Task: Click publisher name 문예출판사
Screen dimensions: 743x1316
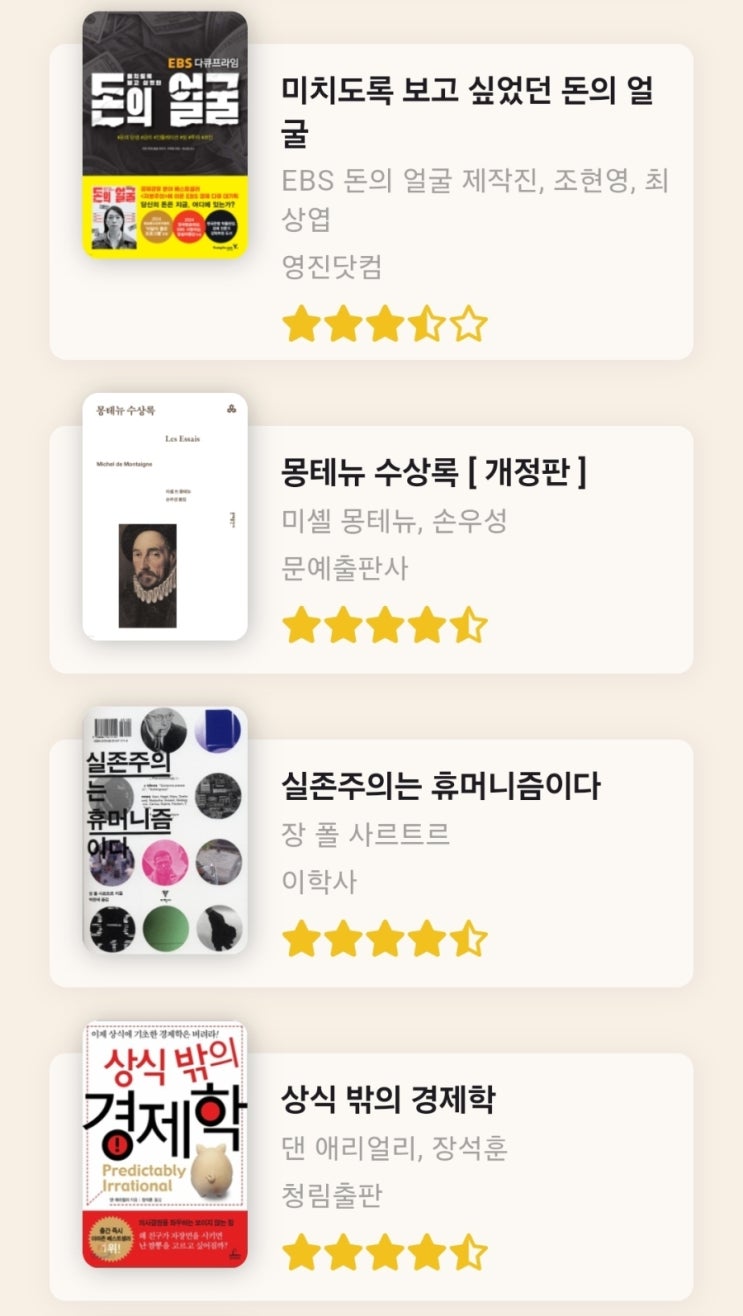Action: pyautogui.click(x=345, y=568)
